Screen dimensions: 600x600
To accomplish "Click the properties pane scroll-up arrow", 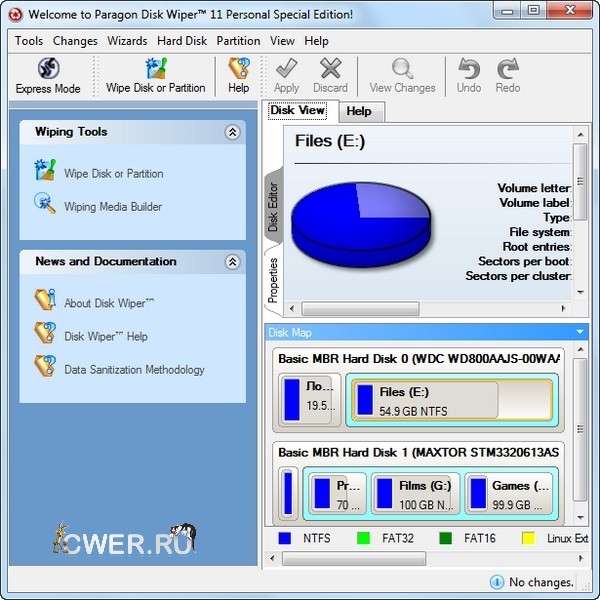I will (x=580, y=135).
